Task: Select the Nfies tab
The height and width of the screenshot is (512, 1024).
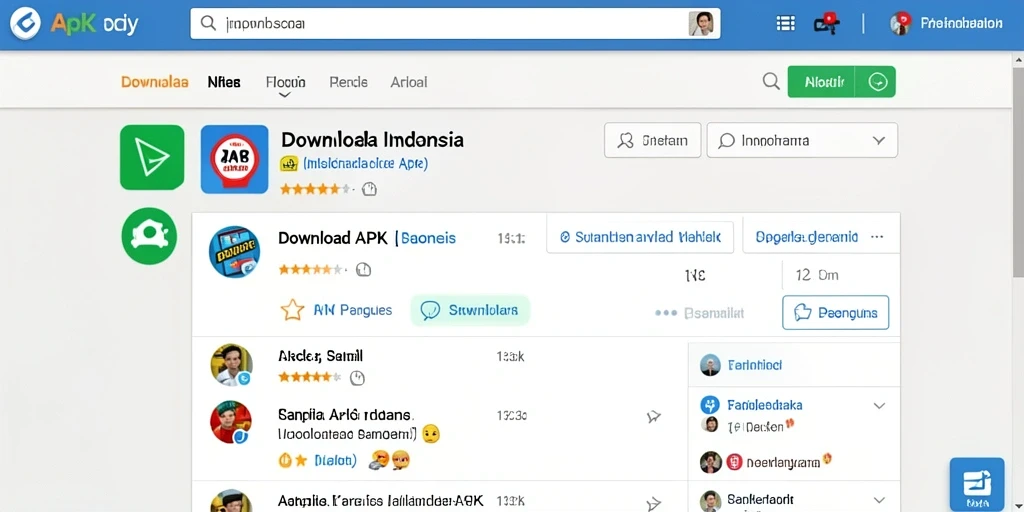Action: [224, 82]
